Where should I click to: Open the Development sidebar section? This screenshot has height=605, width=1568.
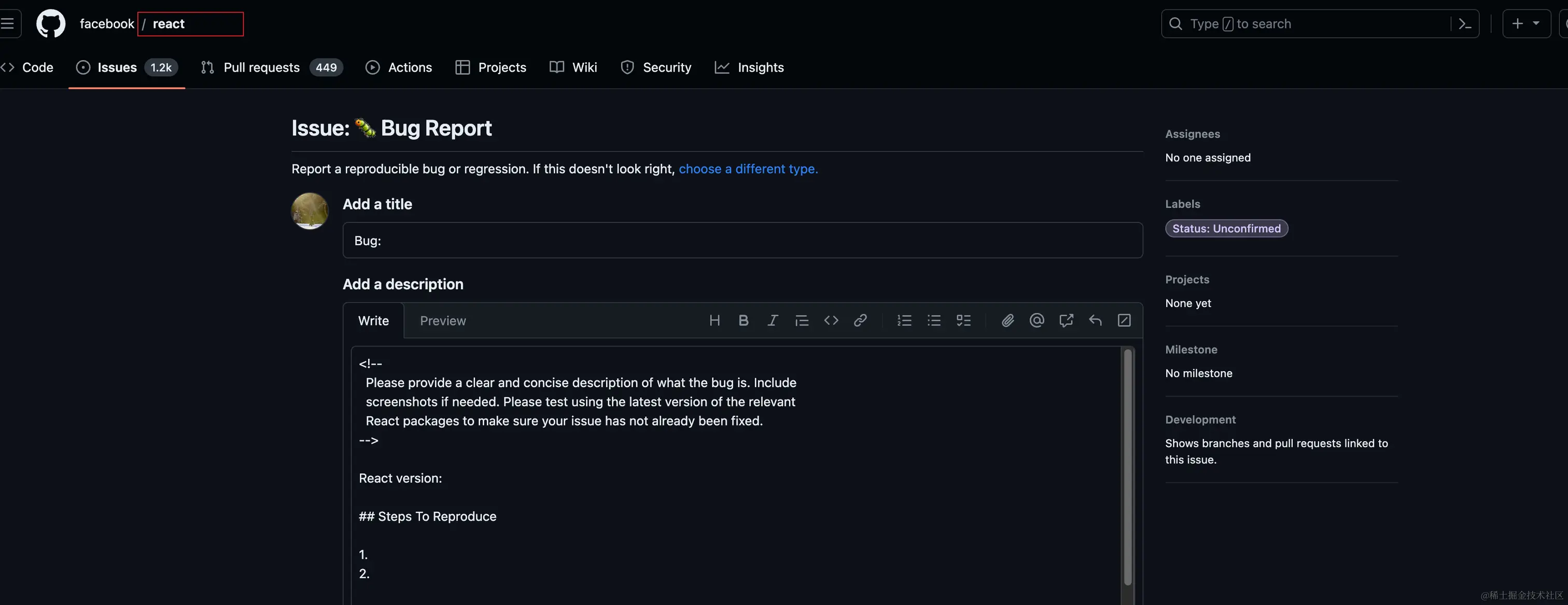coord(1200,419)
